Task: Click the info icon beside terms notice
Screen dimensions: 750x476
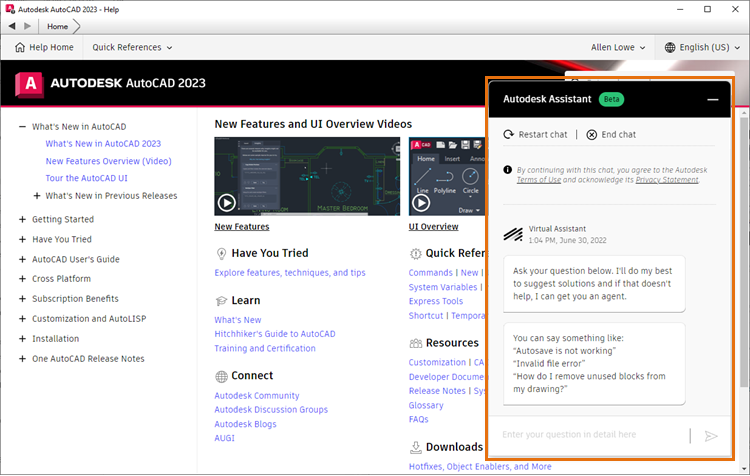Action: point(507,170)
